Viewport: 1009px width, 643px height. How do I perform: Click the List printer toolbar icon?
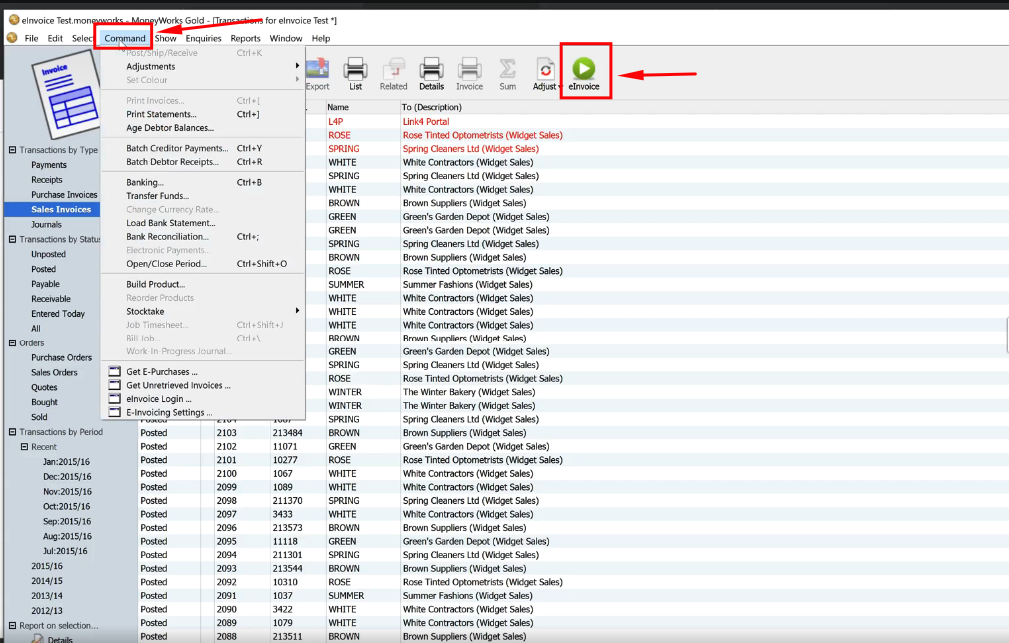(x=355, y=68)
